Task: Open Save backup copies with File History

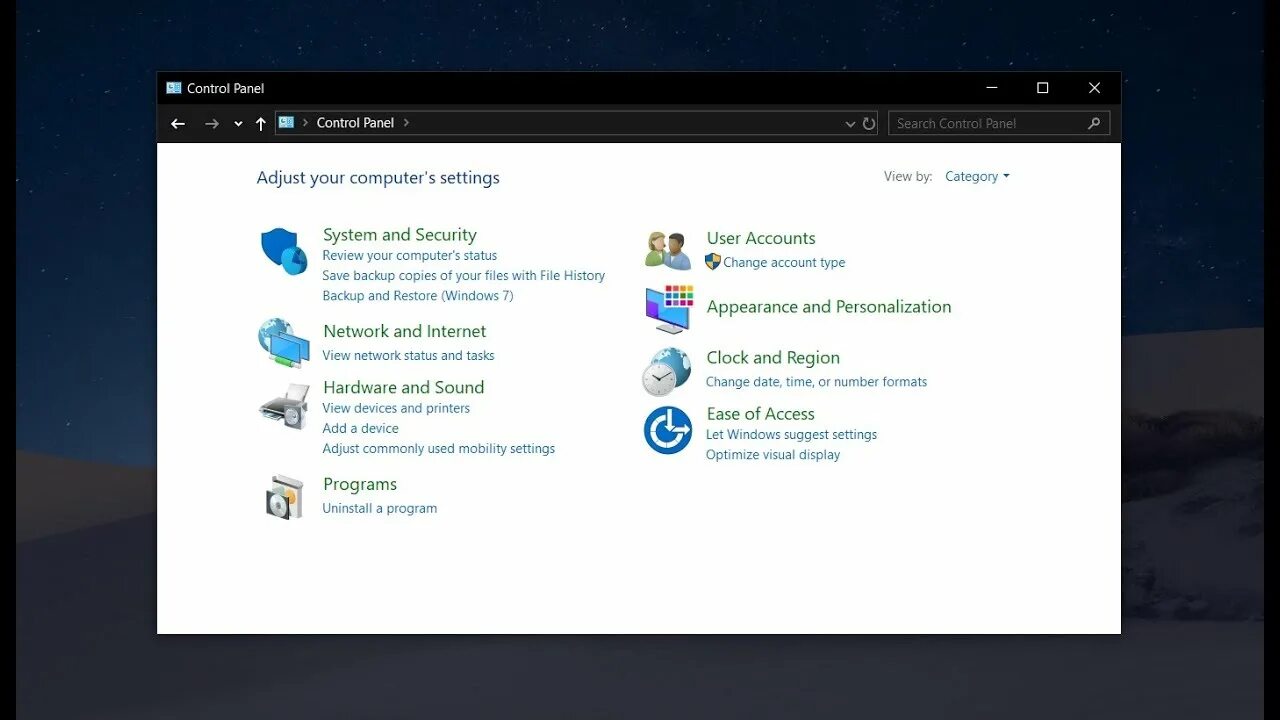Action: click(463, 276)
